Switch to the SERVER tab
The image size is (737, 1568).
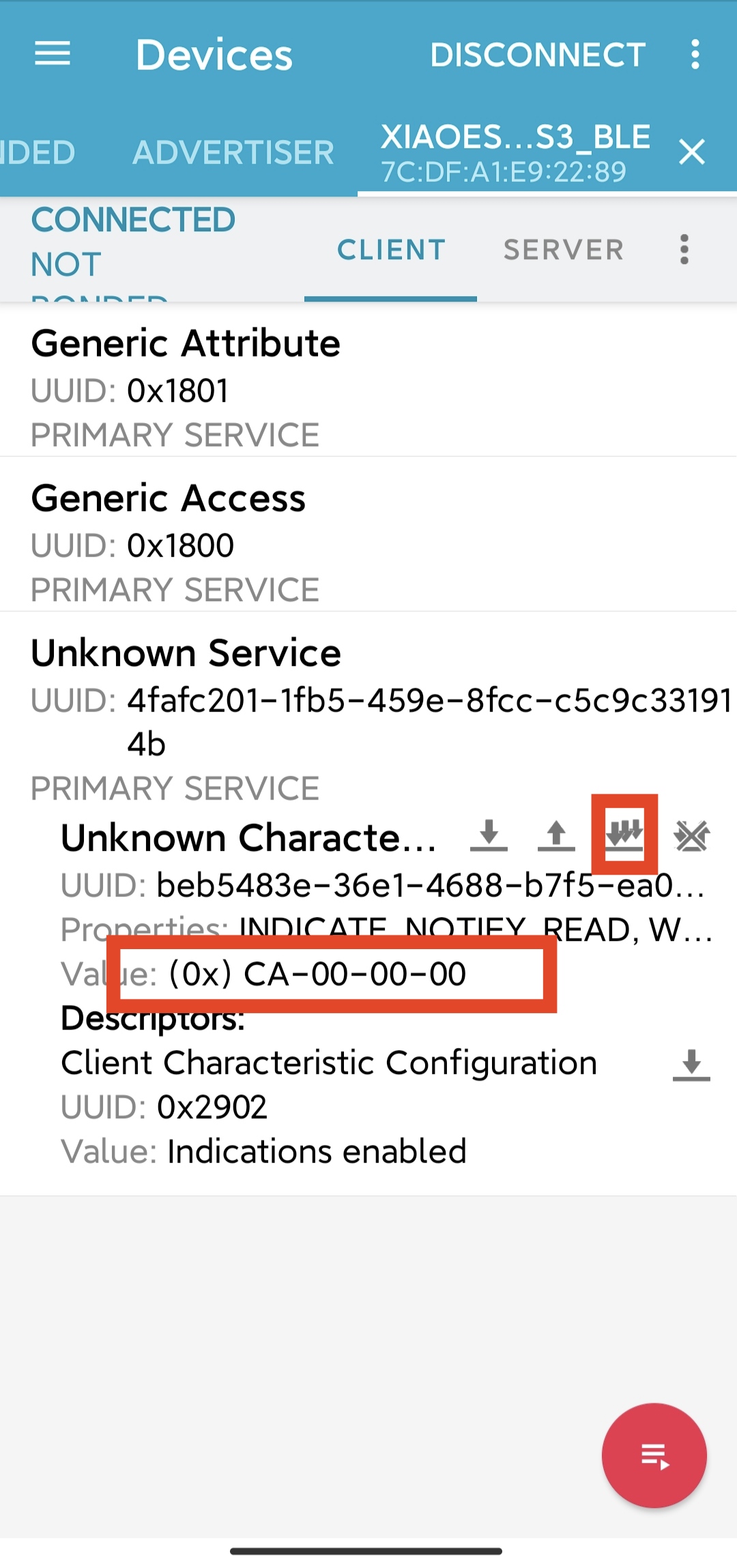point(564,250)
